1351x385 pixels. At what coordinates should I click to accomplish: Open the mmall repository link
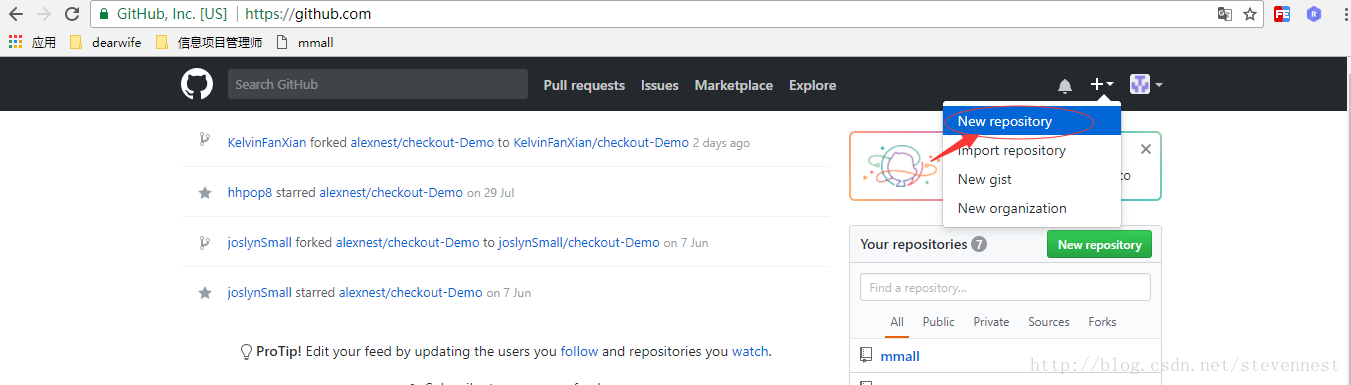point(900,356)
